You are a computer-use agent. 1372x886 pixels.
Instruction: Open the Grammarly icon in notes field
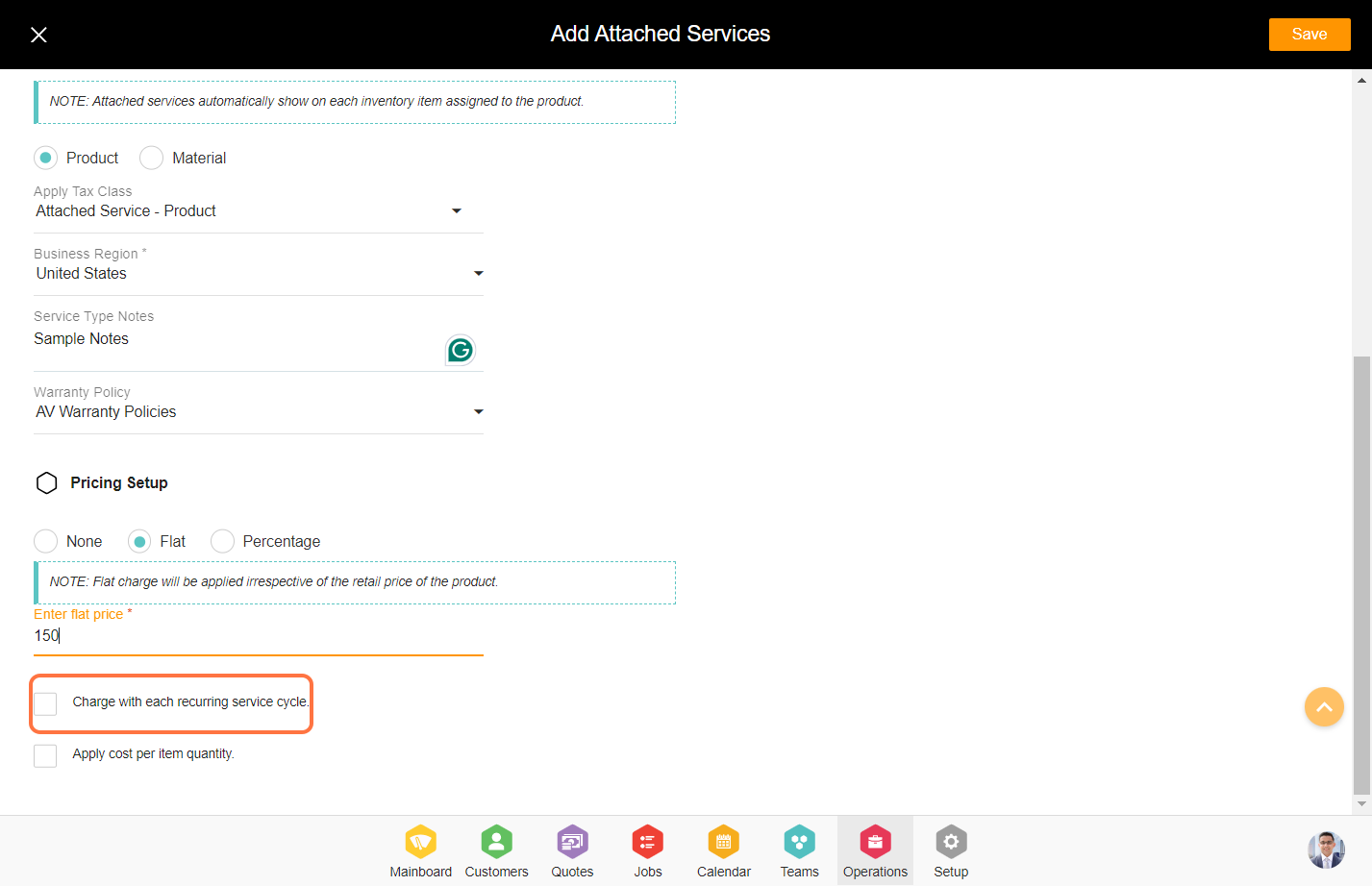(461, 350)
